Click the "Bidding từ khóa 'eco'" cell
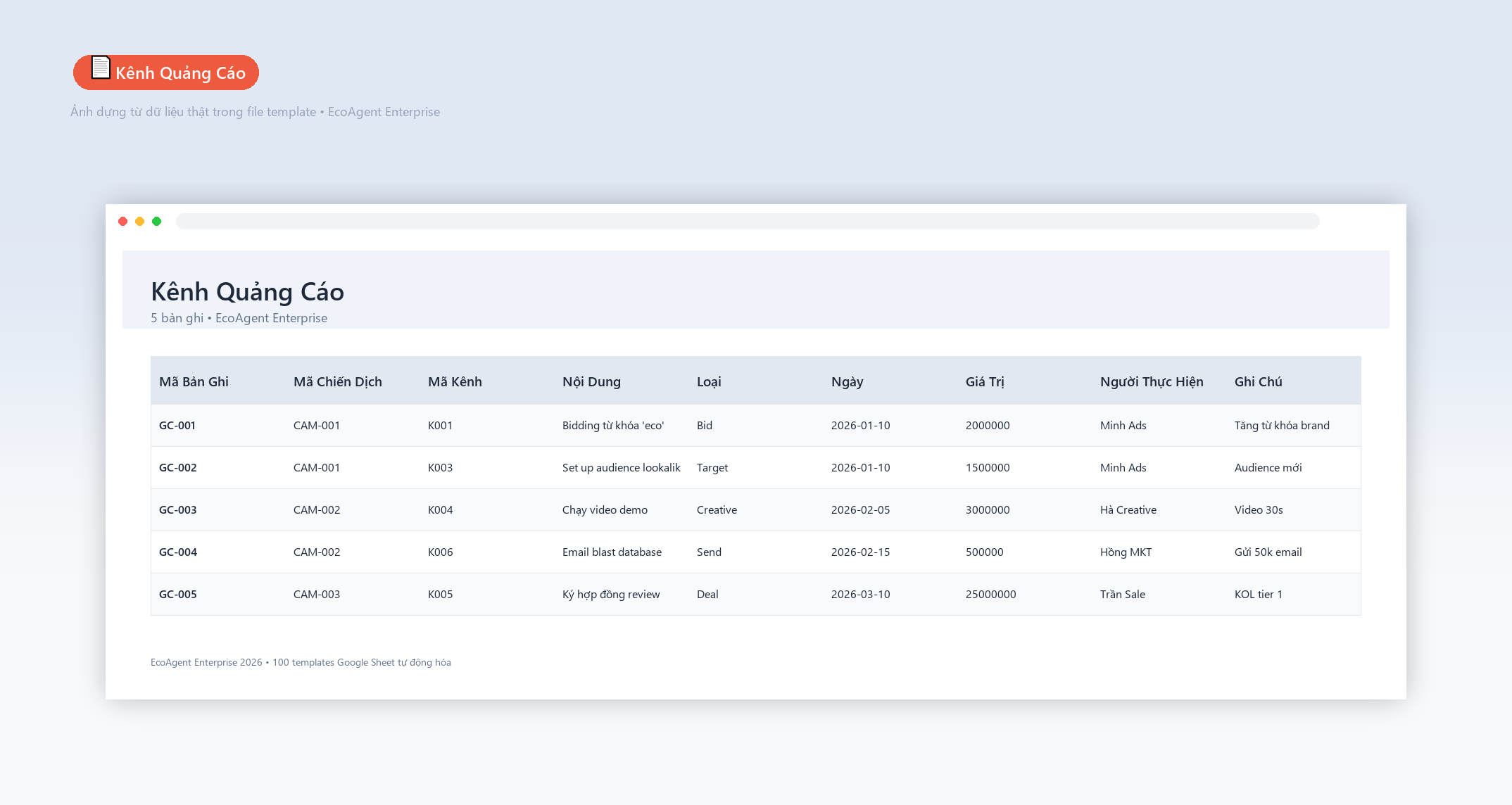 (x=613, y=425)
